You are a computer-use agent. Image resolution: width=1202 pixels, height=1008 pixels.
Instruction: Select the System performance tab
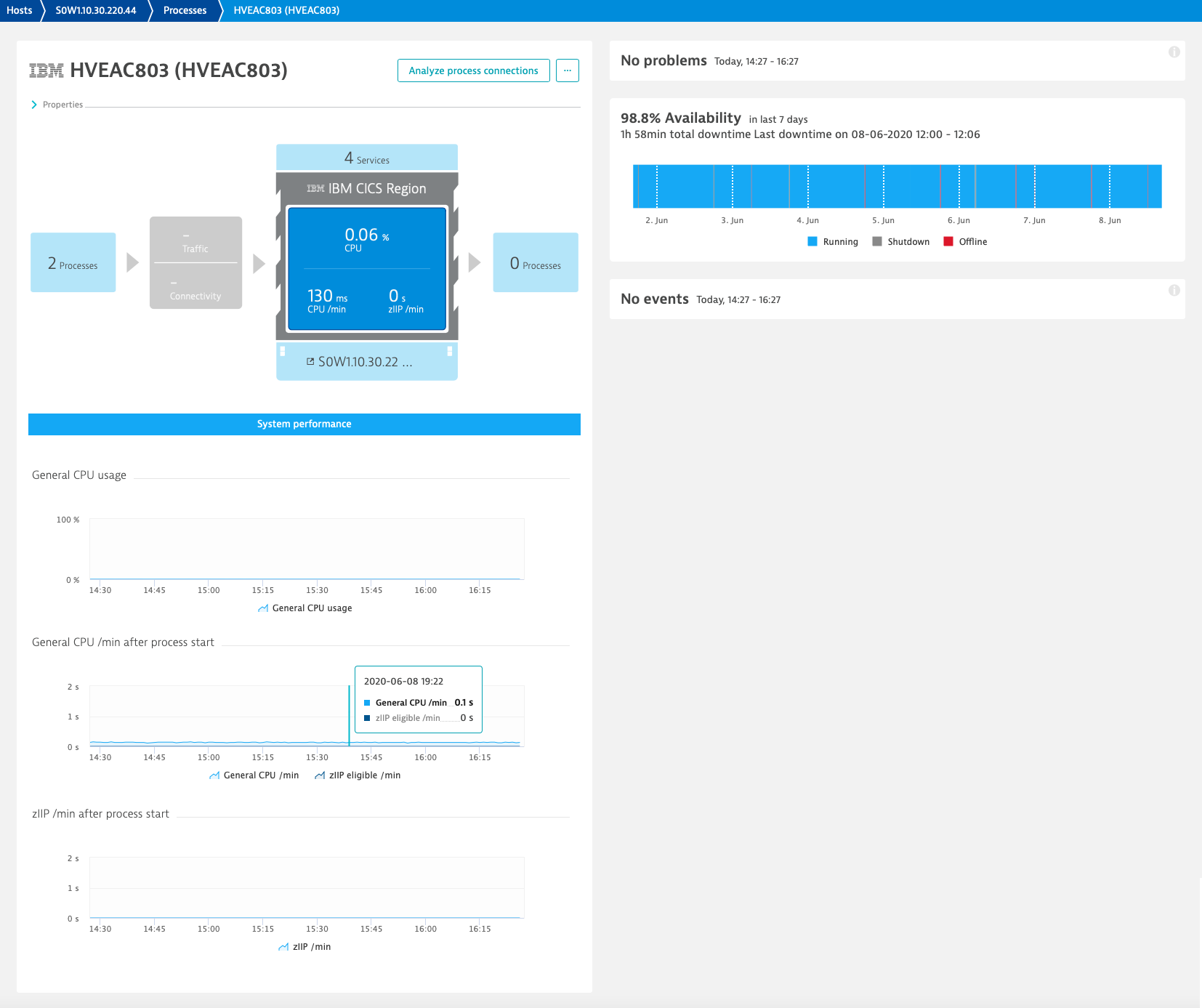pyautogui.click(x=304, y=424)
